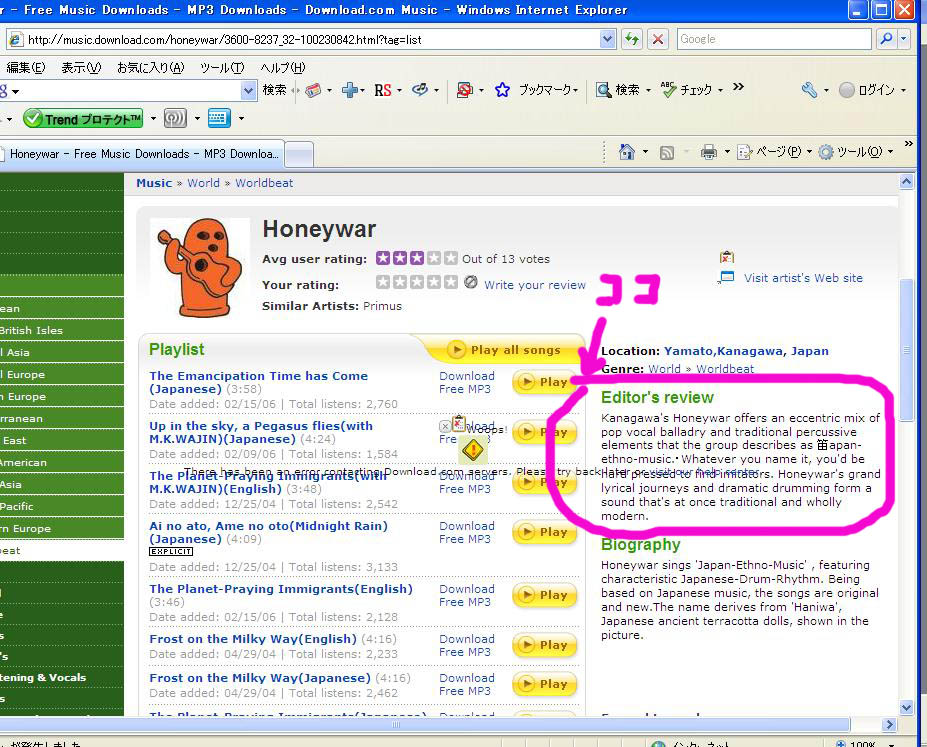
Task: Click the toolbar search magnifier icon
Action: (x=604, y=90)
